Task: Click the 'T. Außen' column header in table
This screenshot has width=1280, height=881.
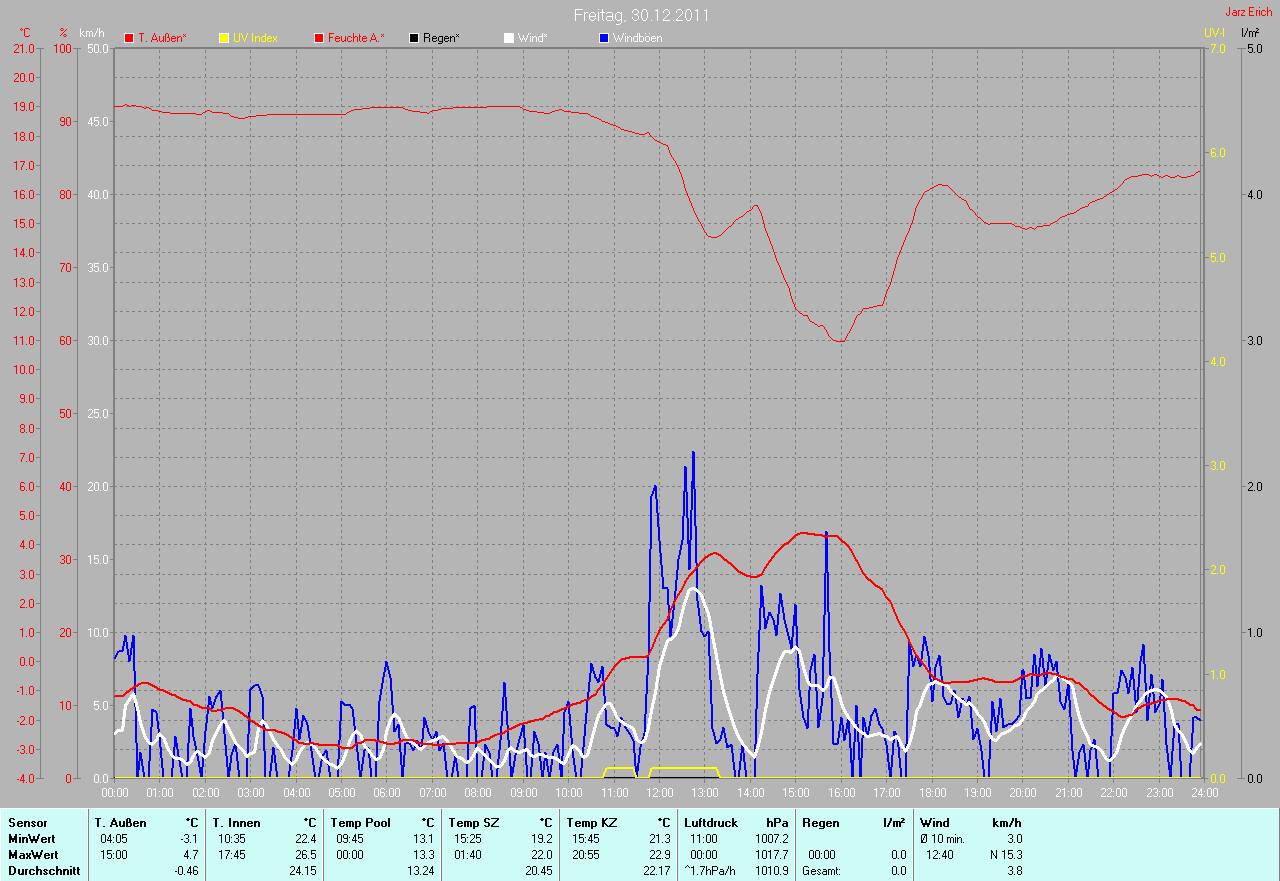Action: (x=121, y=823)
